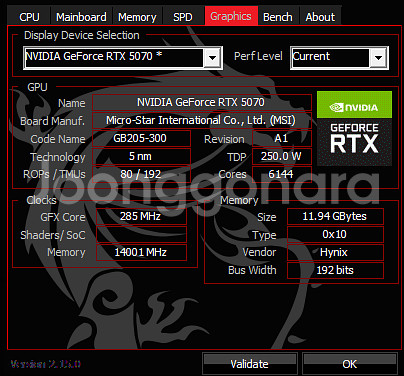Click the memory vendor Hynix
Image resolution: width=404 pixels, height=376 pixels.
(x=335, y=252)
